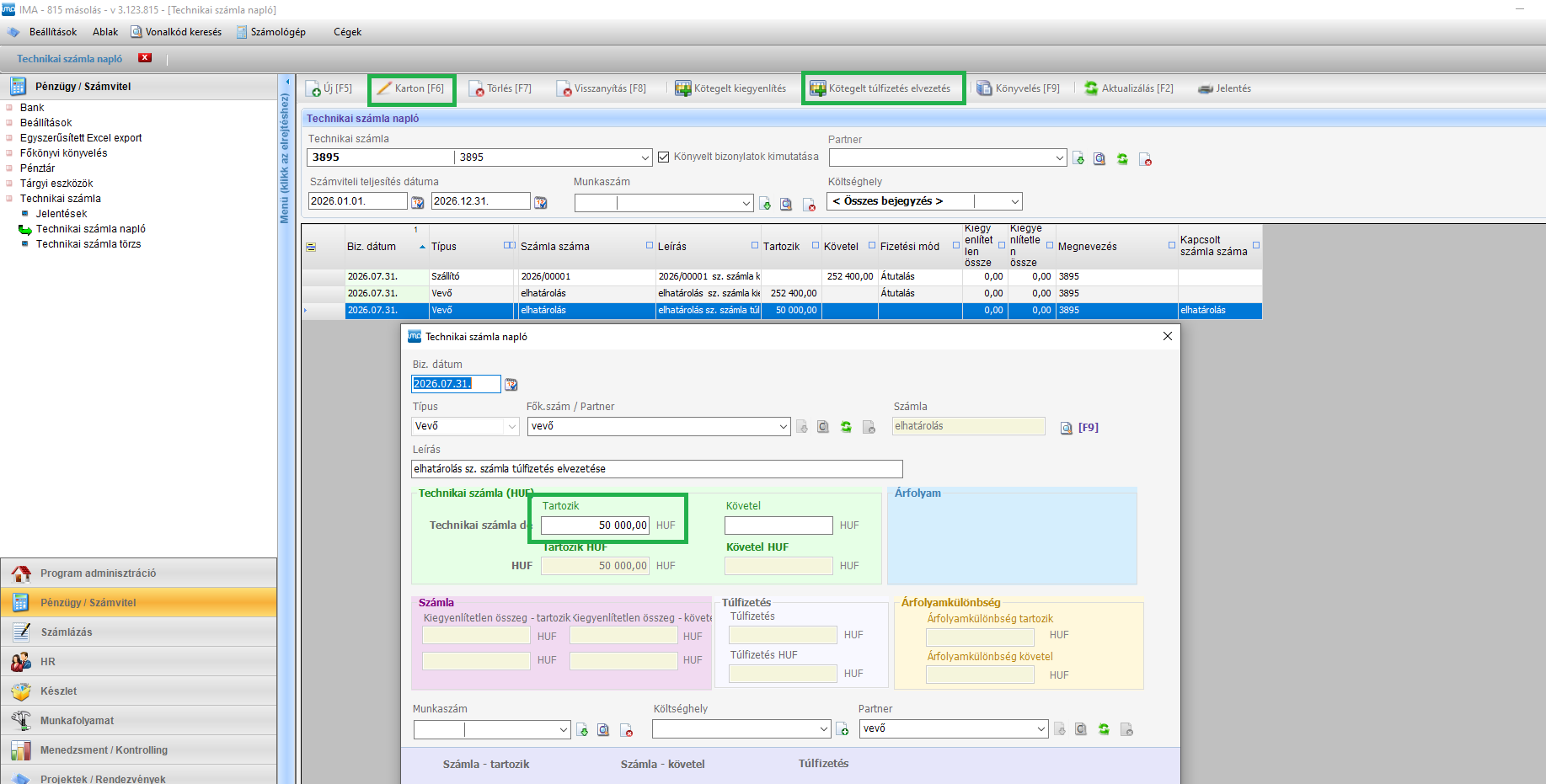Open Számológép calculator from the top bar
This screenshot has height=784, width=1546.
pos(271,32)
